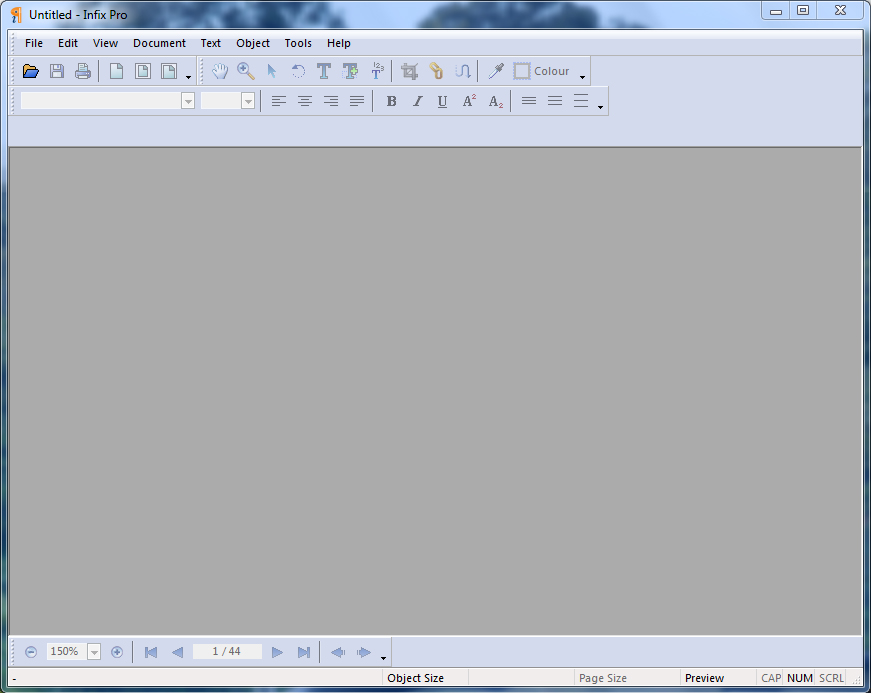Click the Link text boxes chain icon

click(x=436, y=71)
